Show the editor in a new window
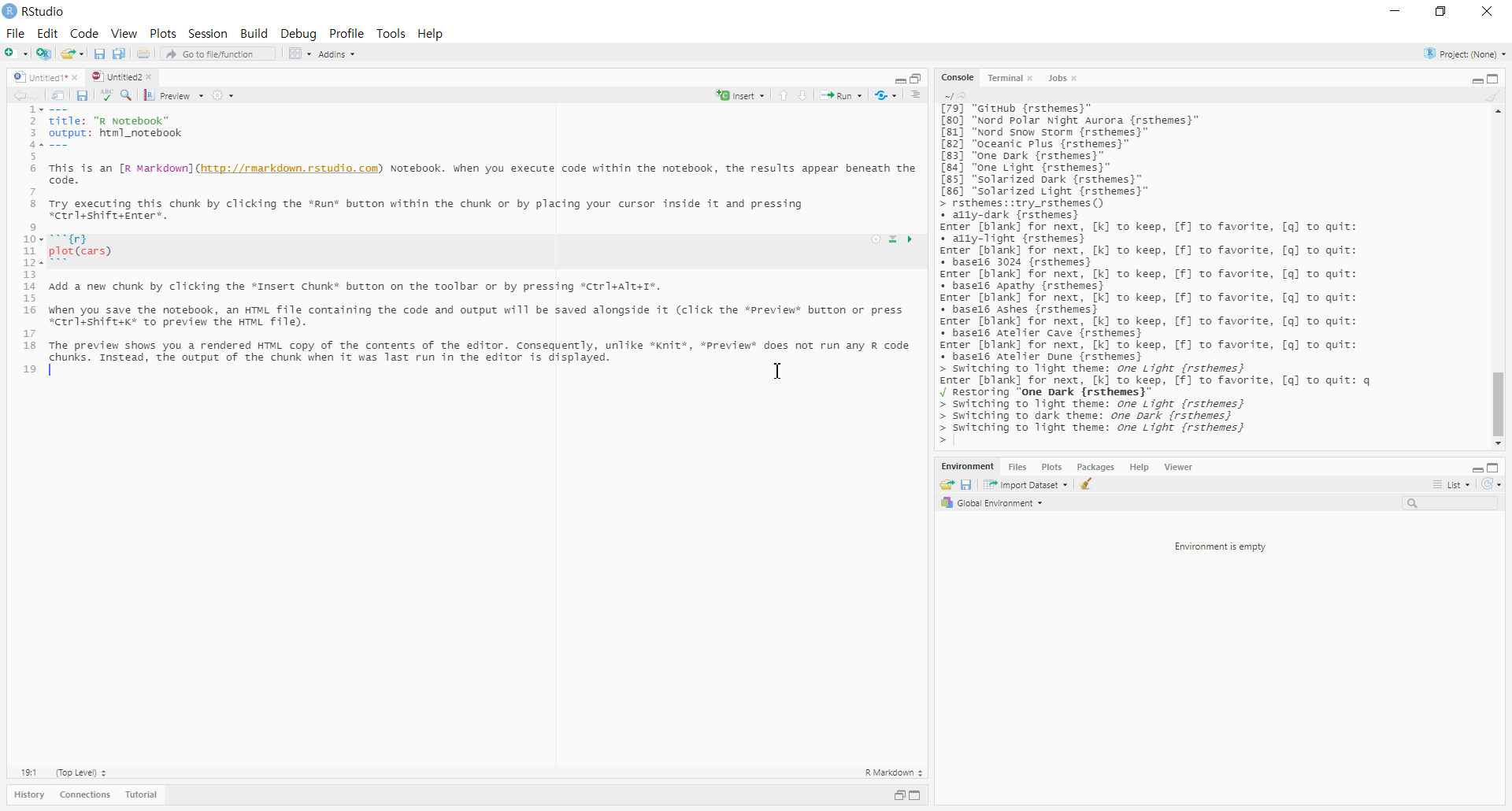The image size is (1512, 811). tap(58, 95)
